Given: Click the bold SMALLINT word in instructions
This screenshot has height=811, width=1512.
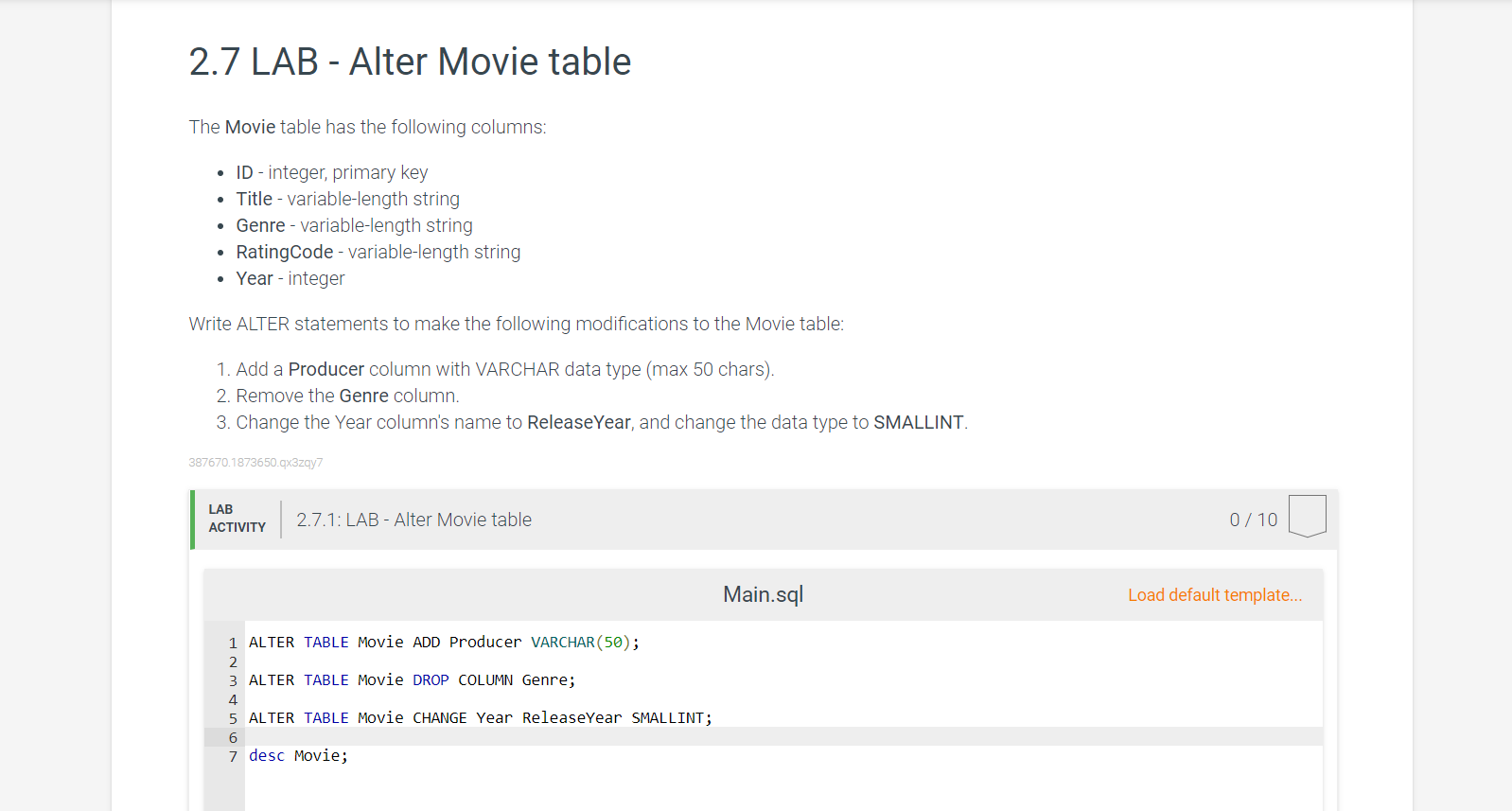Looking at the screenshot, I should coord(918,423).
